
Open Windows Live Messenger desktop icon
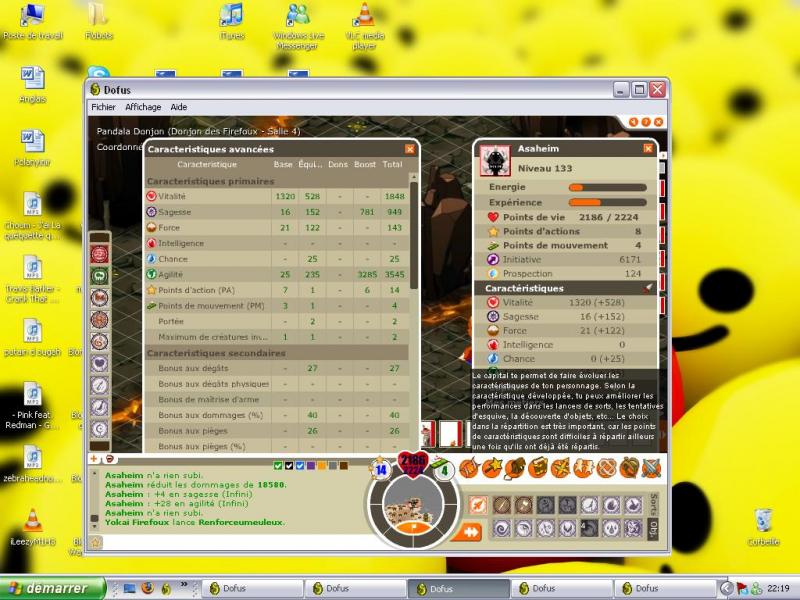point(298,27)
